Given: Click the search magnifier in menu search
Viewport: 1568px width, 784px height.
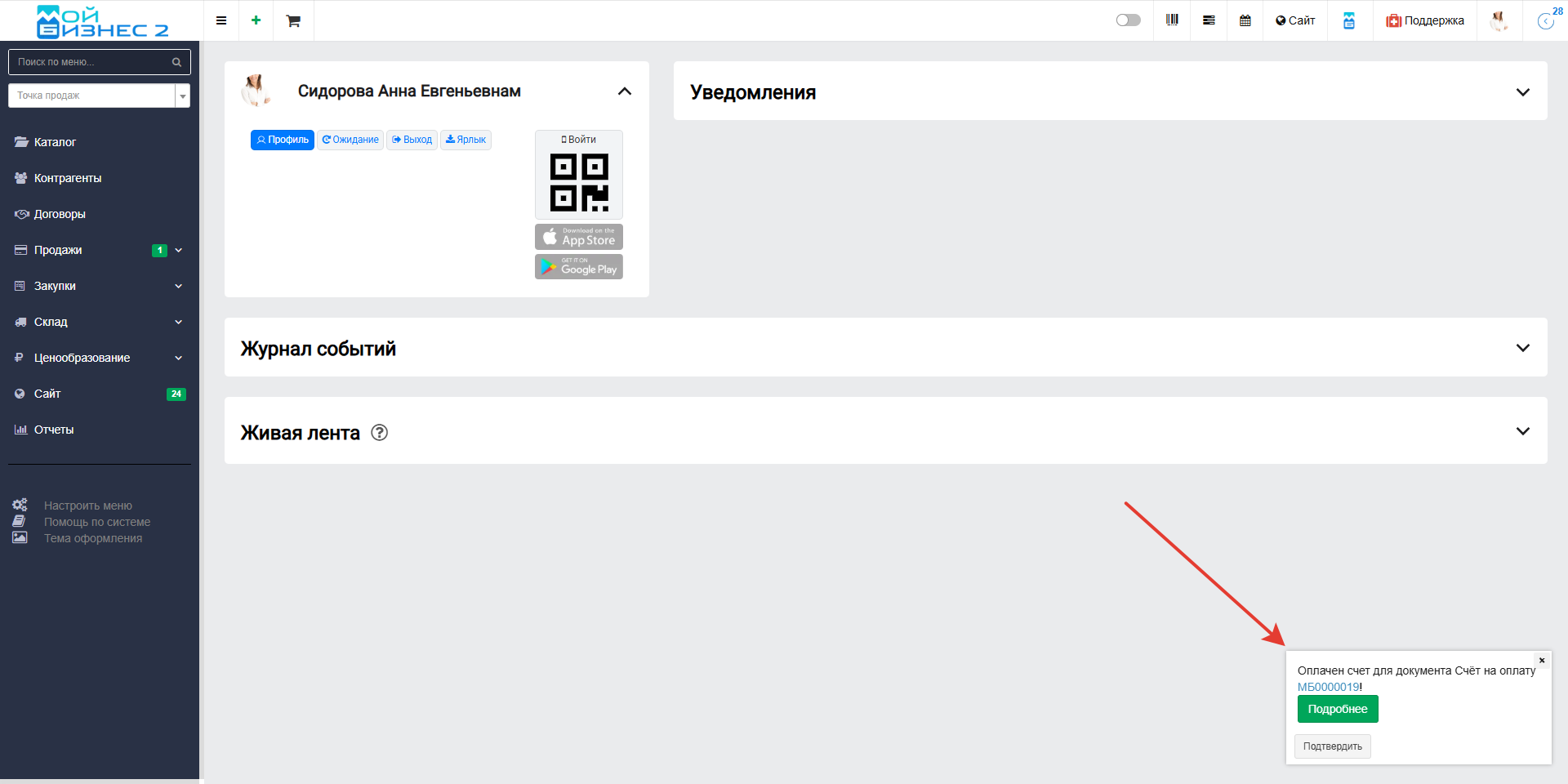Looking at the screenshot, I should point(176,62).
